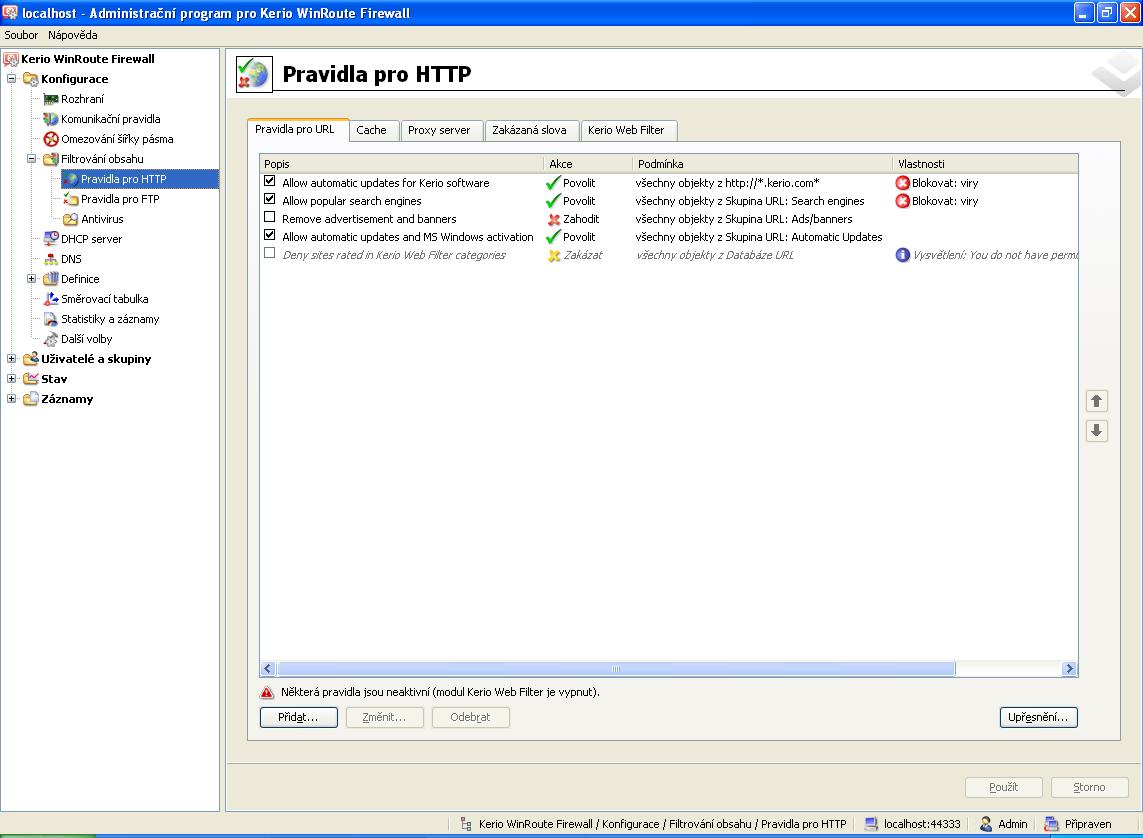The image size is (1143, 838).
Task: Click the Popis column header
Action: tap(402, 164)
